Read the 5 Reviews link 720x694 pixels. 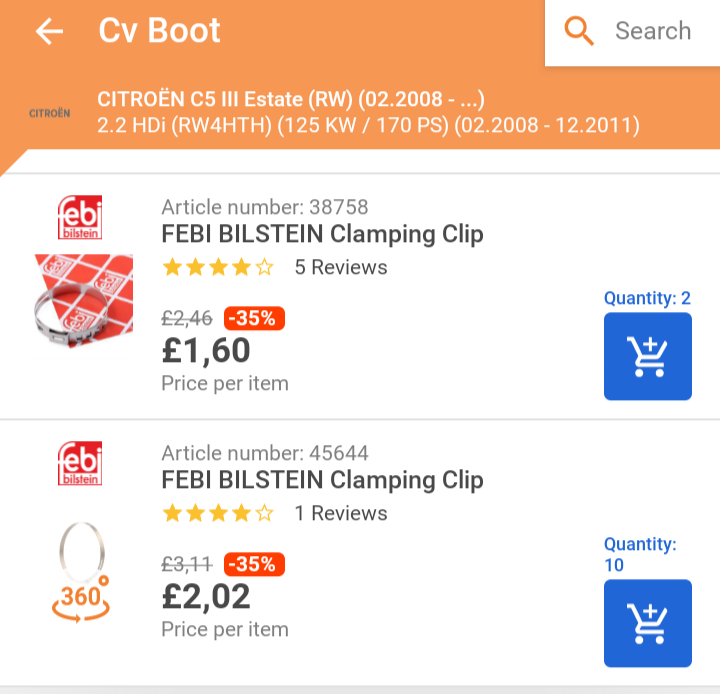(x=341, y=267)
